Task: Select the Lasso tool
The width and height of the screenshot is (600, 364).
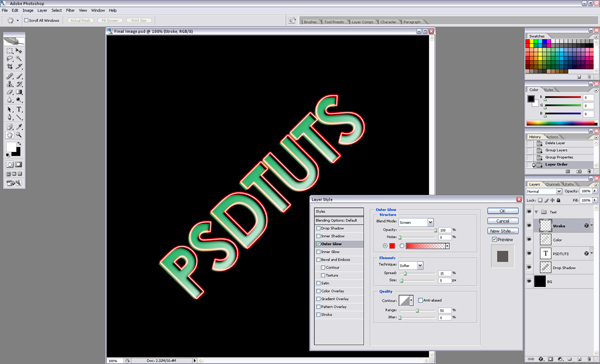Action: pyautogui.click(x=10, y=59)
